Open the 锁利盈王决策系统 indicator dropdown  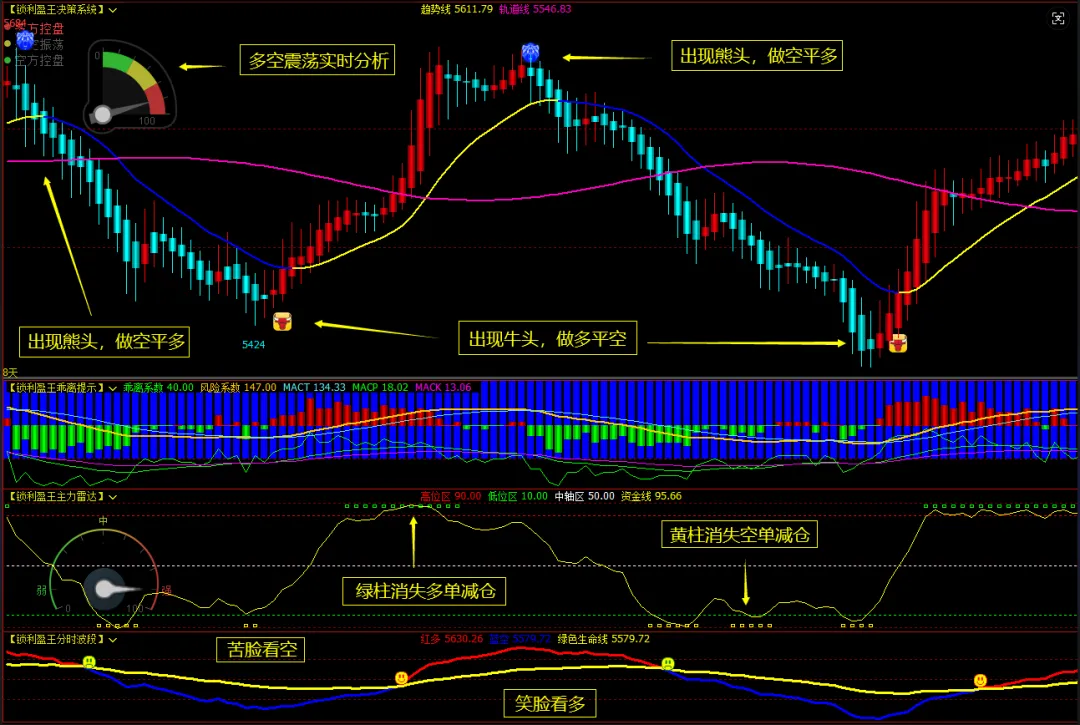113,10
